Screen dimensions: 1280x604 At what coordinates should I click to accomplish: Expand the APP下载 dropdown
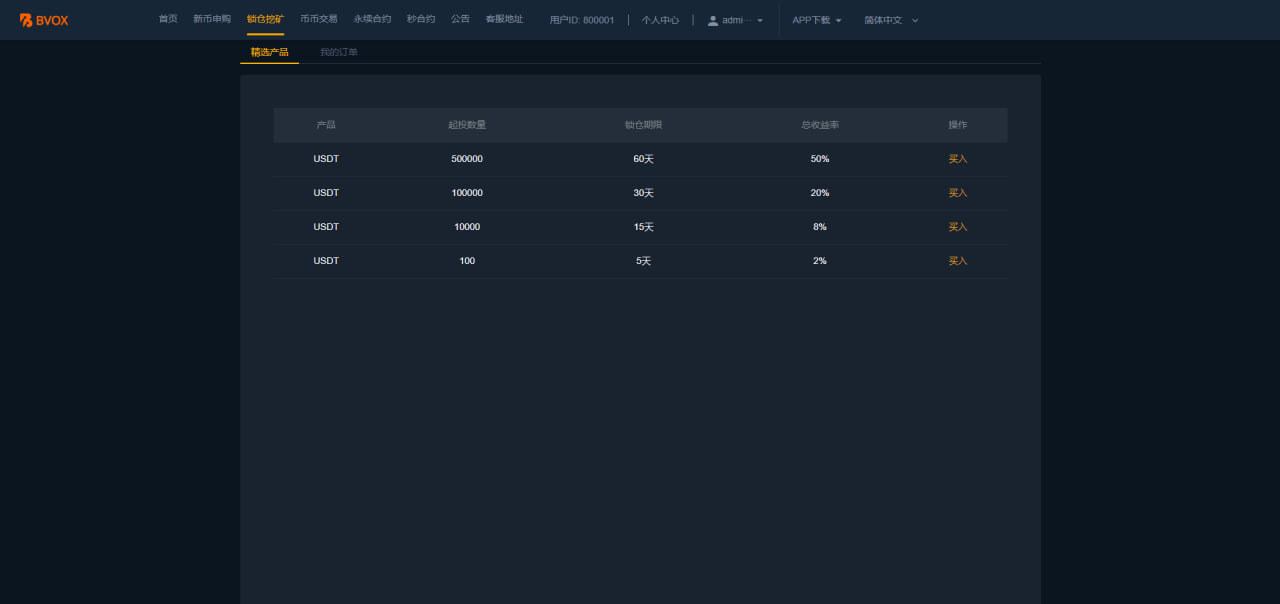(817, 20)
